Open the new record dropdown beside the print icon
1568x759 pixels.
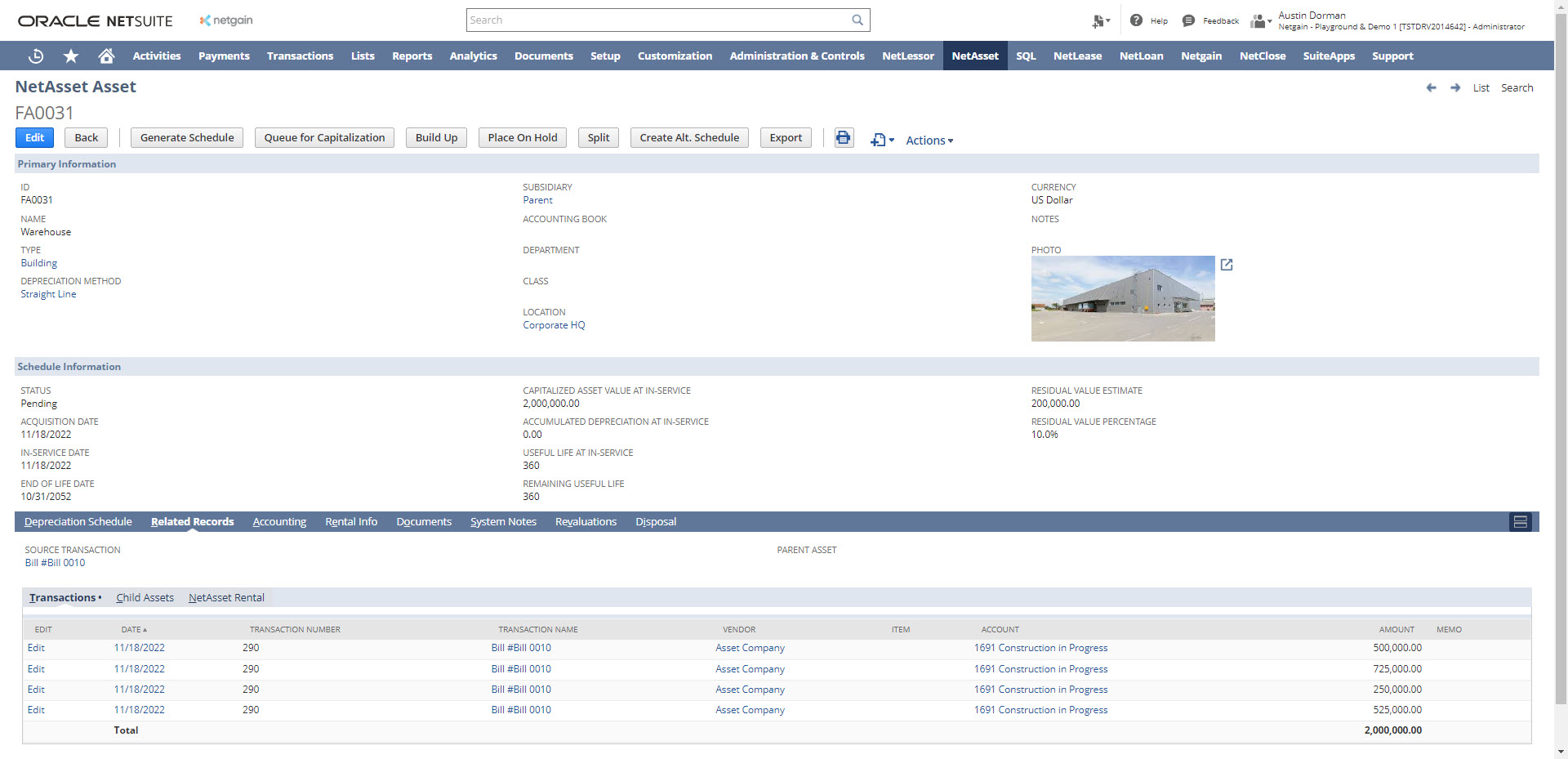(881, 140)
